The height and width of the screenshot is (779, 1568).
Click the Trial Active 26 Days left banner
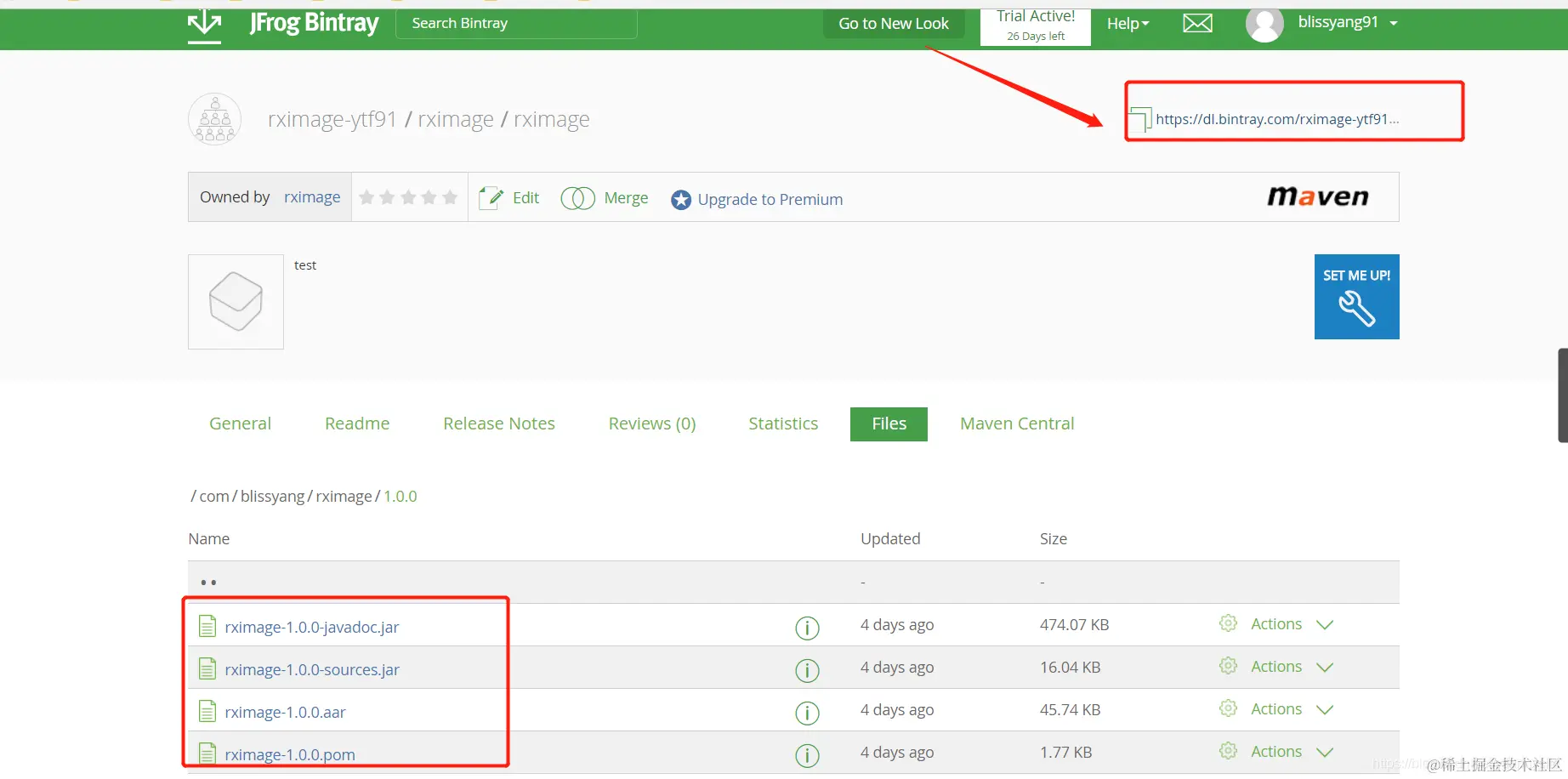(1036, 26)
